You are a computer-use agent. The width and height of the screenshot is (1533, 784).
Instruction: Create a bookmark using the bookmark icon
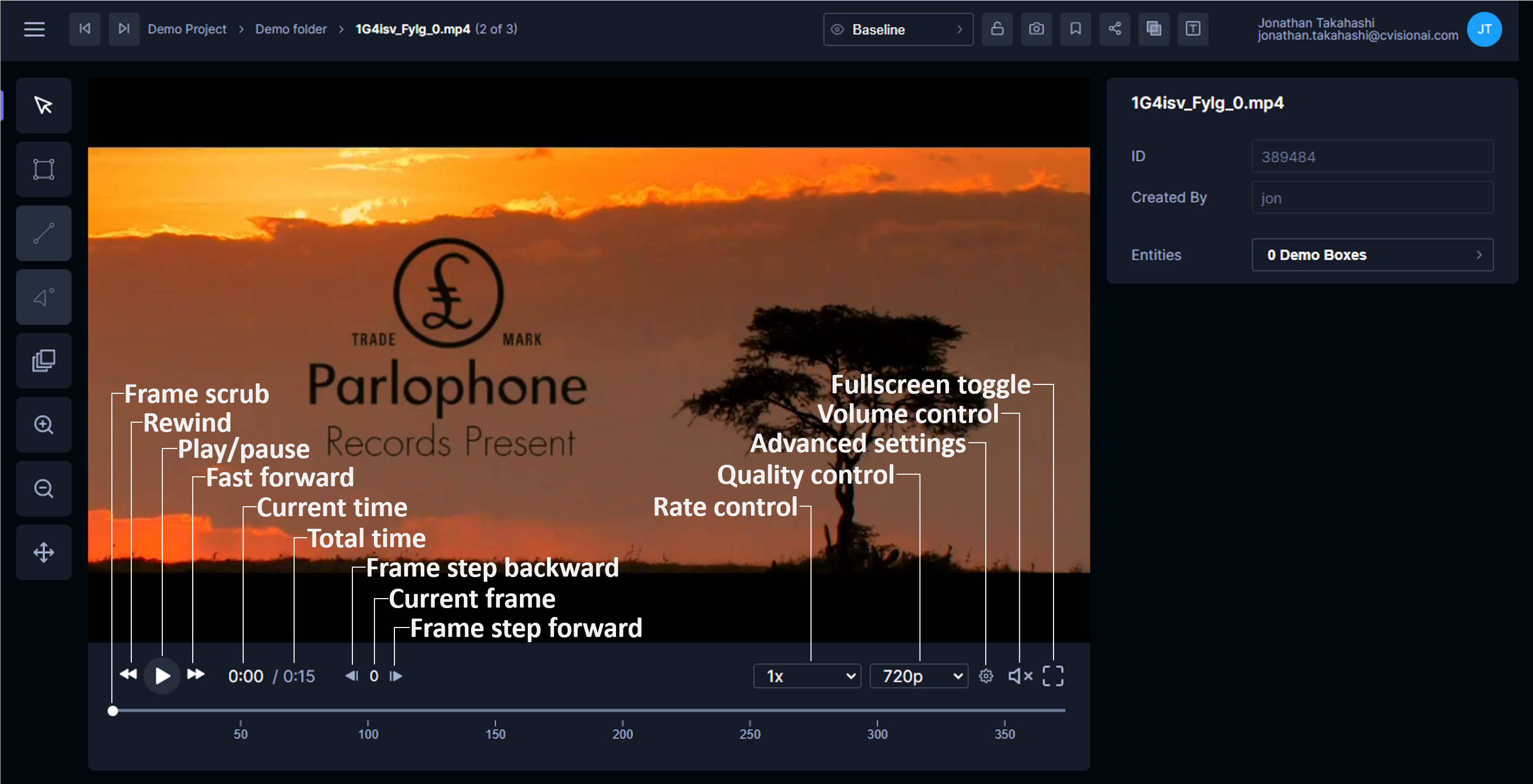point(1076,29)
